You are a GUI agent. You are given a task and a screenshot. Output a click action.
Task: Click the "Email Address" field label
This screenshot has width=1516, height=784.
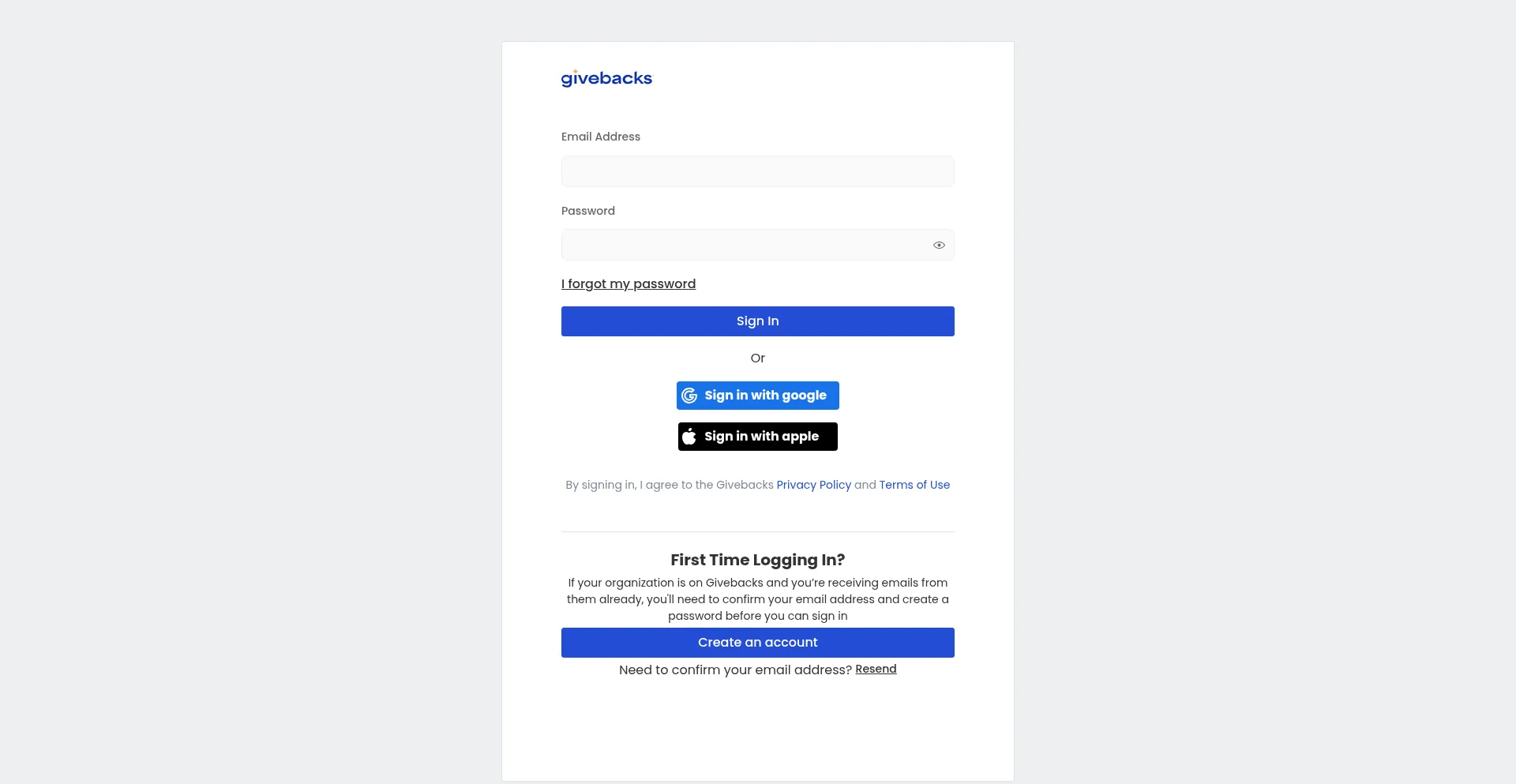point(601,137)
